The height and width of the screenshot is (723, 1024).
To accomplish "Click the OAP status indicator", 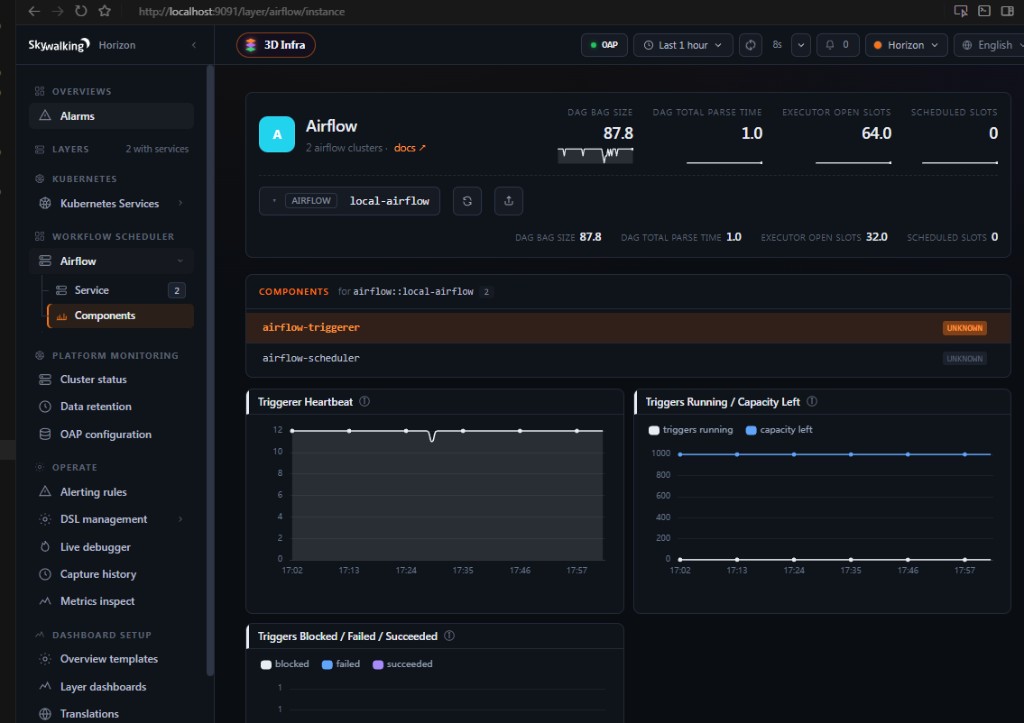I will click(x=604, y=45).
